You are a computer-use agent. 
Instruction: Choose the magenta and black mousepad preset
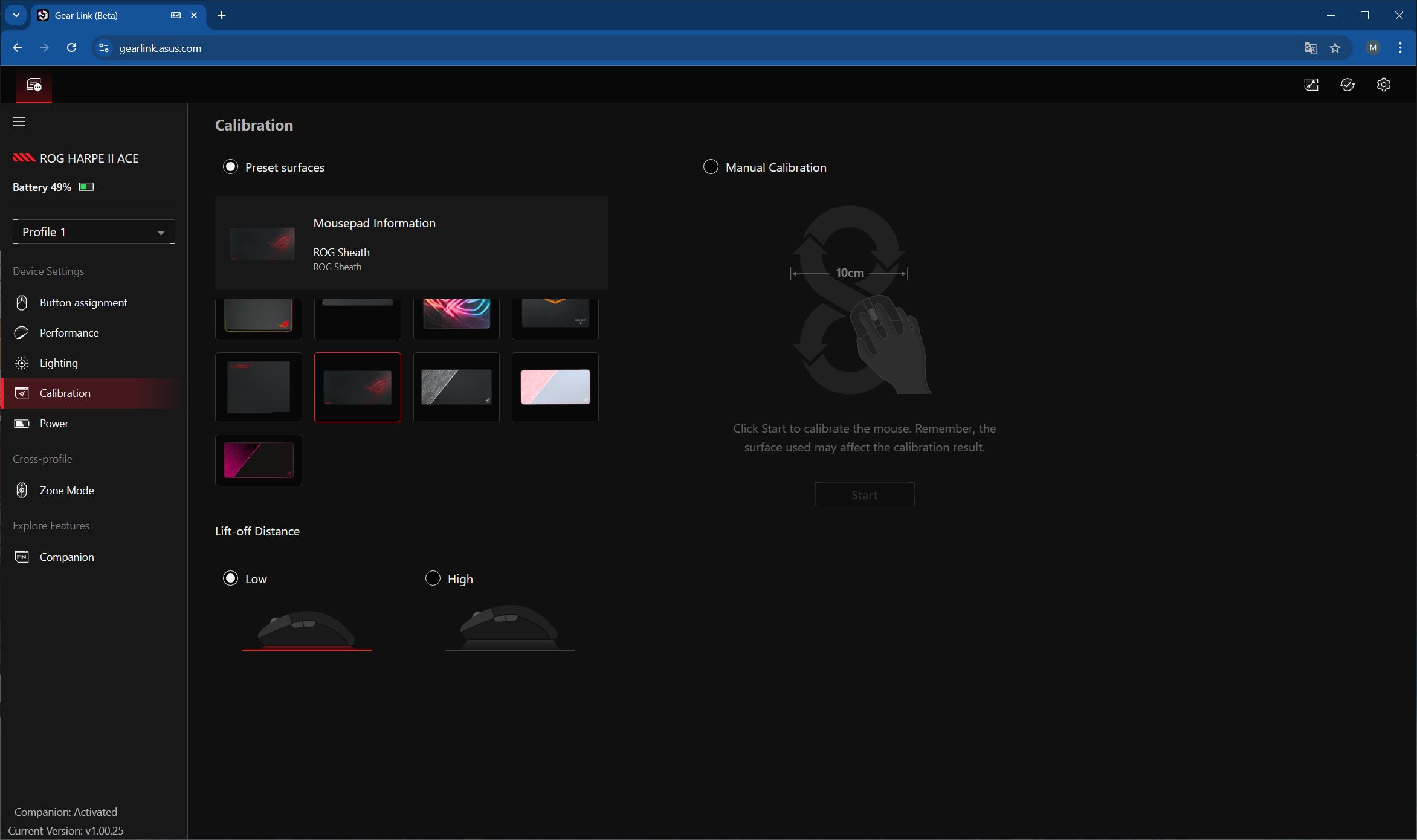pos(258,460)
